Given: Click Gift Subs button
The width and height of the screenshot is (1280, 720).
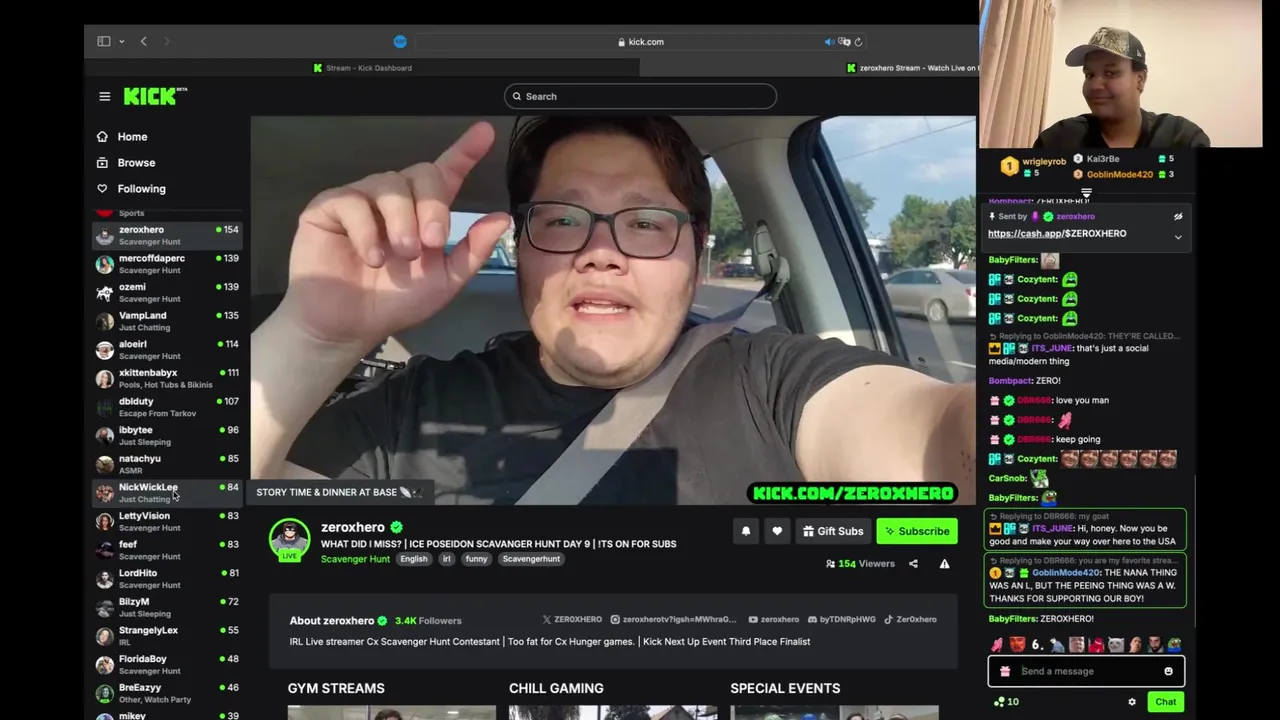Looking at the screenshot, I should 833,531.
